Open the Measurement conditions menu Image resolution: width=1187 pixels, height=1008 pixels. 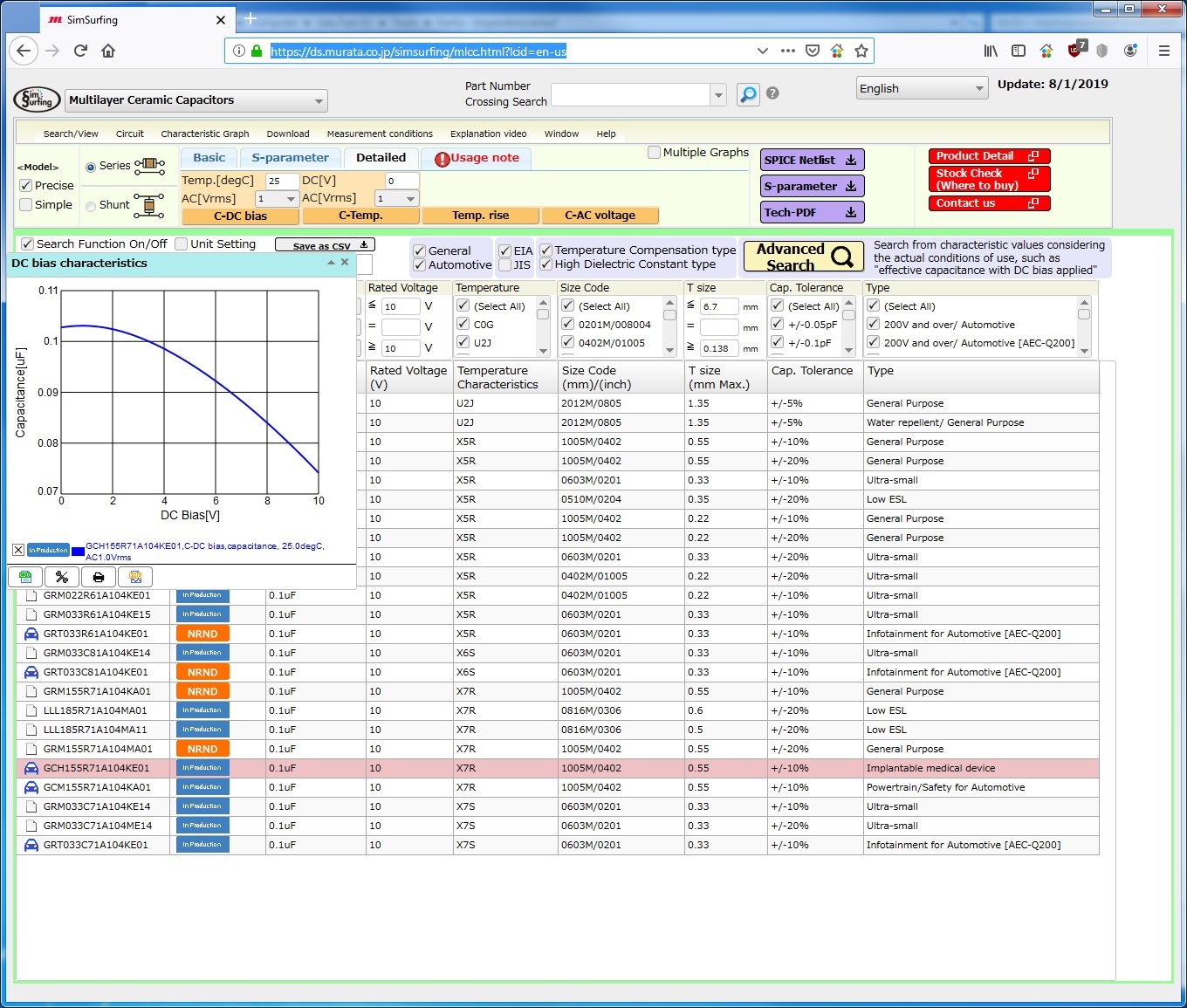380,134
